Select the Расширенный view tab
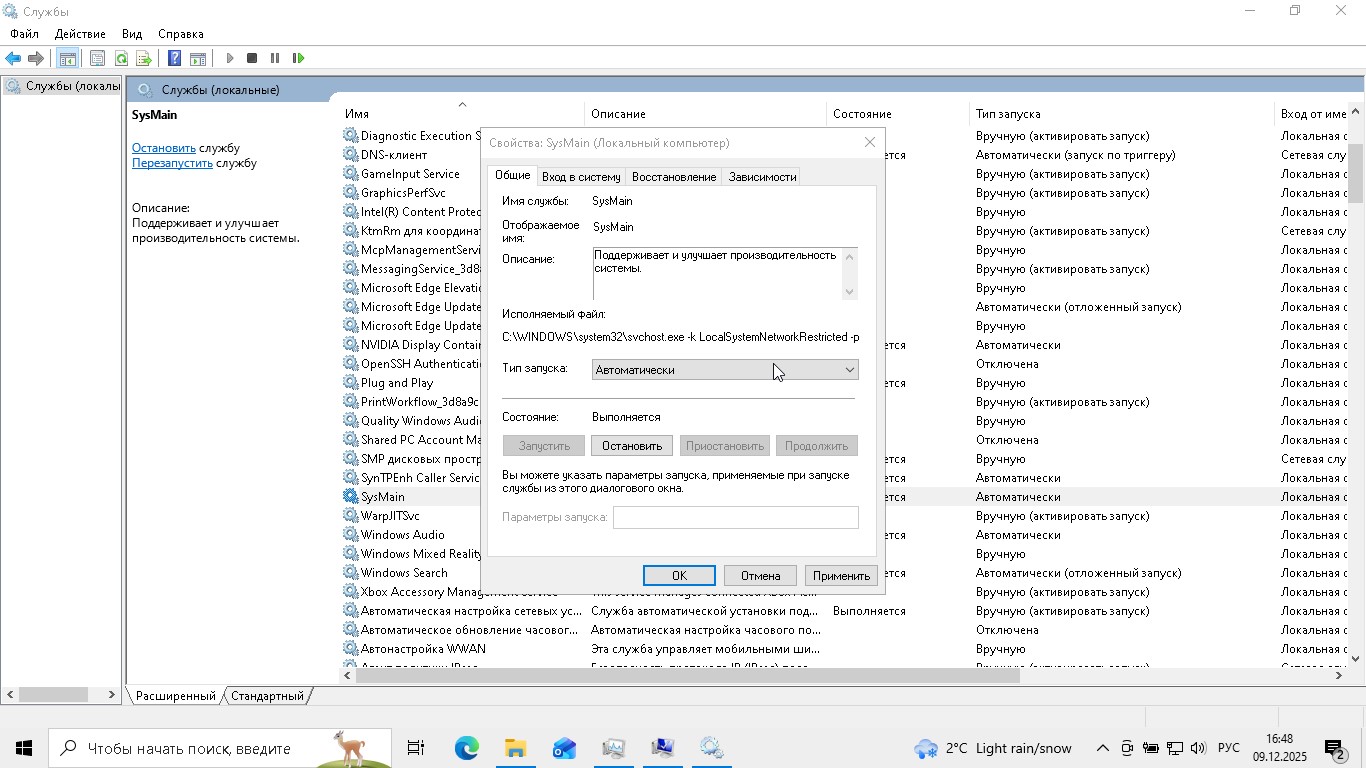1366x768 pixels. [175, 696]
